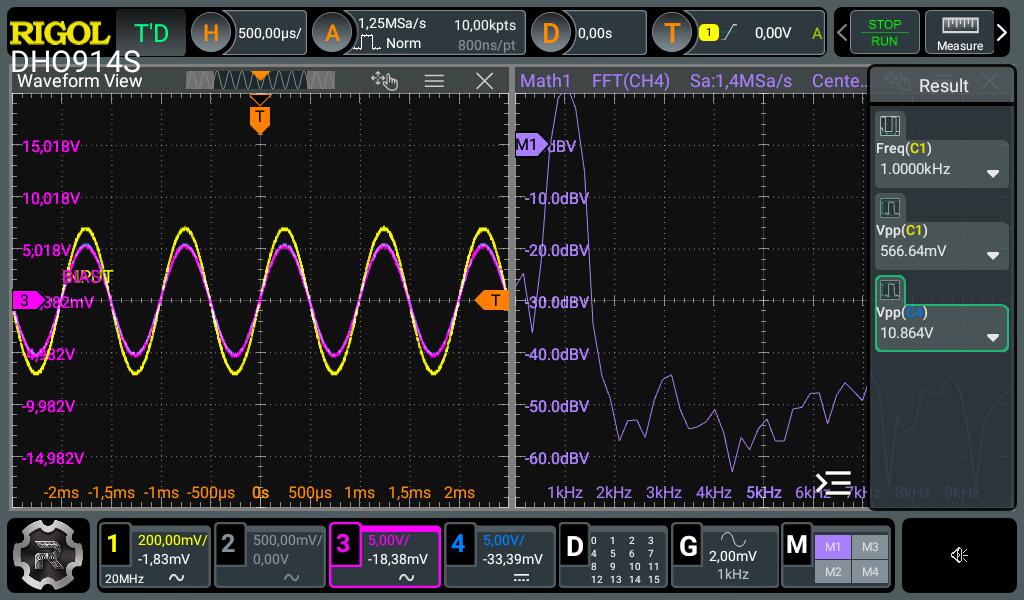Click the 0,00V trigger level value
This screenshot has width=1024, height=600.
tap(773, 33)
